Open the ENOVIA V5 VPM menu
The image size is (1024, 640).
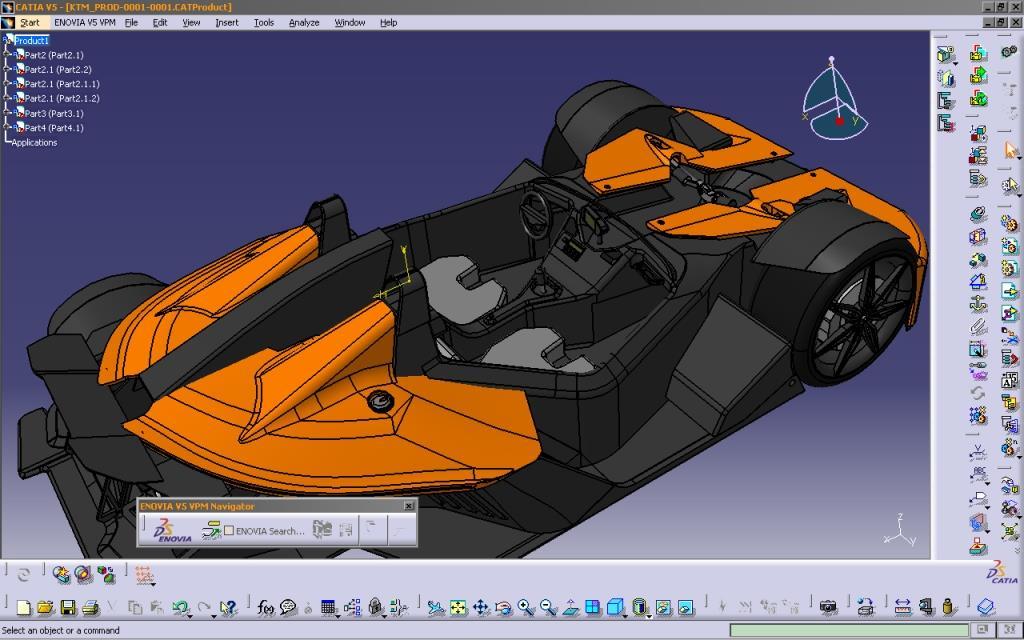[85, 22]
